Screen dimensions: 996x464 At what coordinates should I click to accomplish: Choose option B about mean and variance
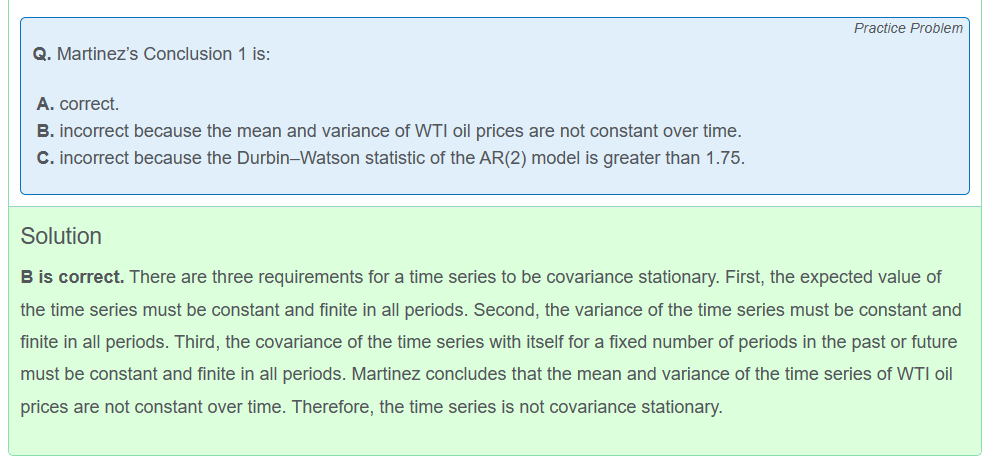400,131
